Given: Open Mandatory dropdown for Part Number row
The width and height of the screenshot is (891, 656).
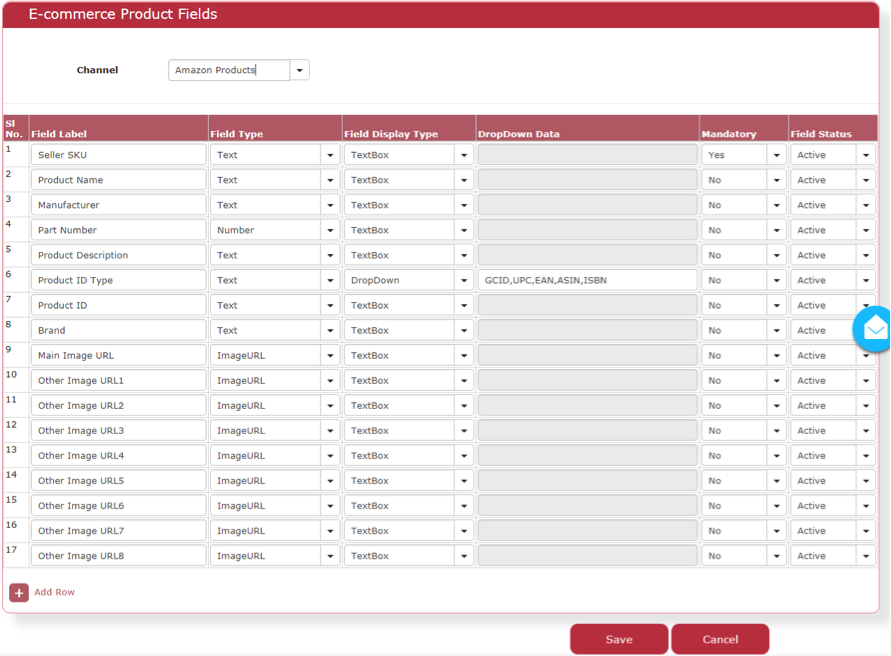Looking at the screenshot, I should pos(776,230).
